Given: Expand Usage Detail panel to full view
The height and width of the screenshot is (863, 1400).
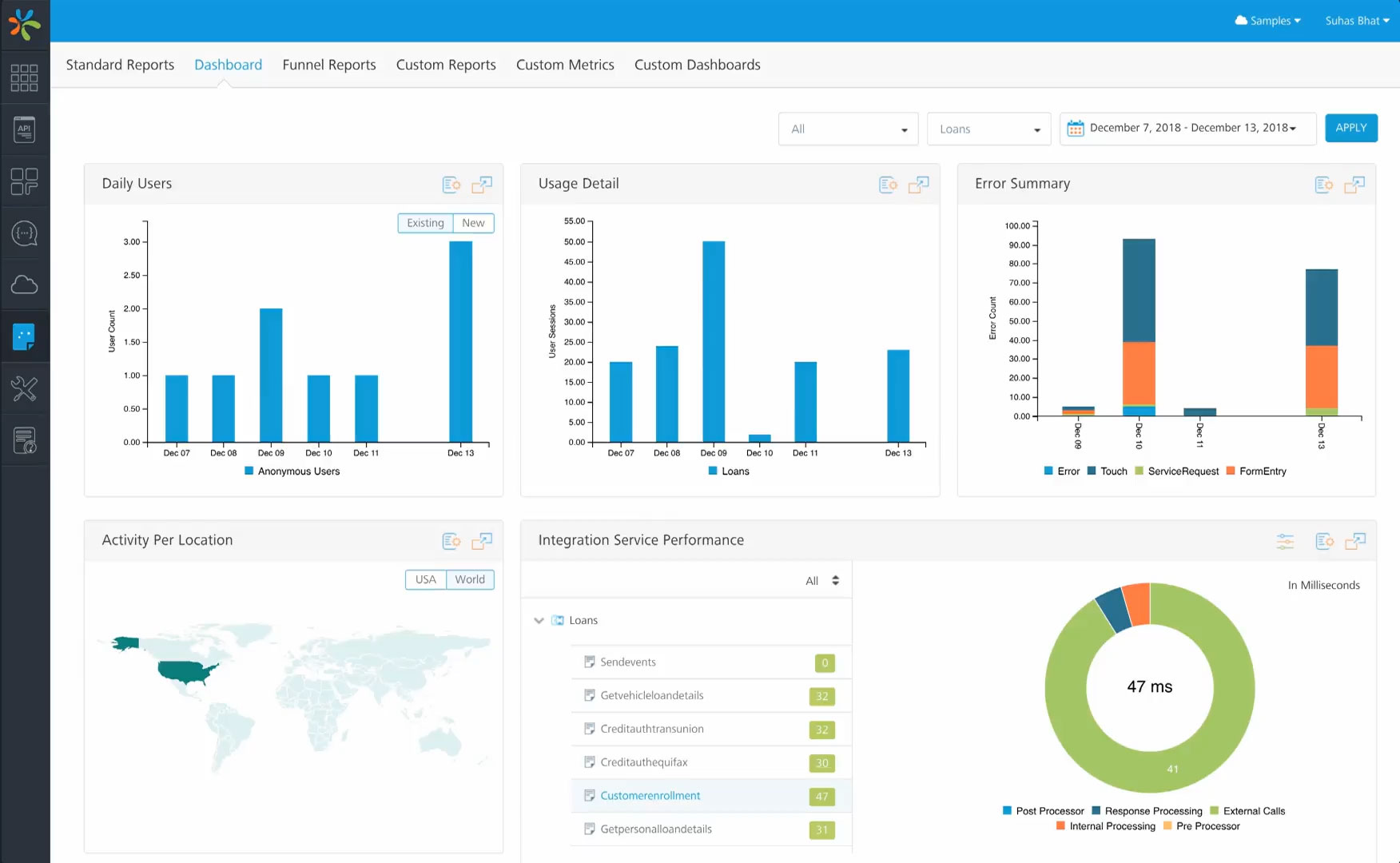Looking at the screenshot, I should (x=918, y=185).
